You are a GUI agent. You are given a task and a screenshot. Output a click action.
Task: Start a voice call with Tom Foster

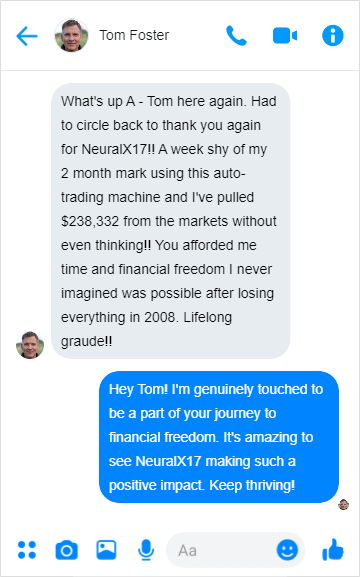point(236,36)
